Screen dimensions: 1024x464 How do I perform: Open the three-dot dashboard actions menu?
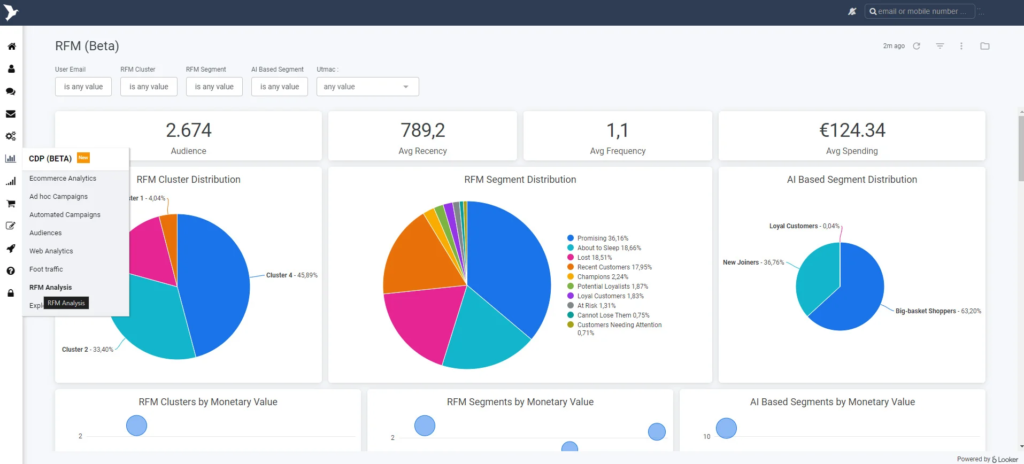(x=962, y=46)
